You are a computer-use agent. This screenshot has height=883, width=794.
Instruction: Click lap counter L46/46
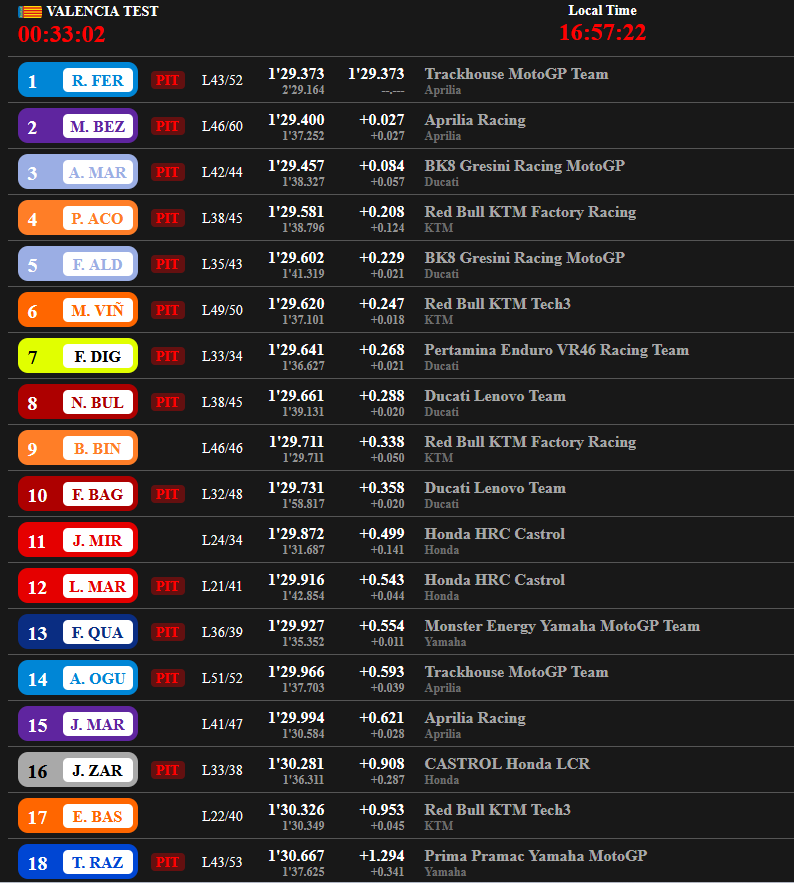222,448
